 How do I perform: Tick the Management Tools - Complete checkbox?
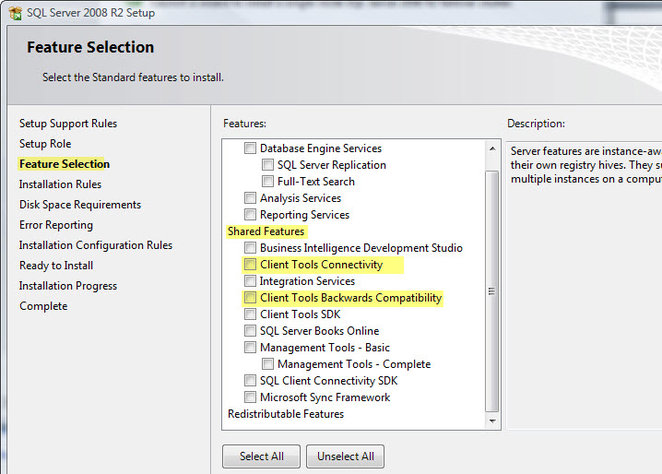tap(268, 364)
